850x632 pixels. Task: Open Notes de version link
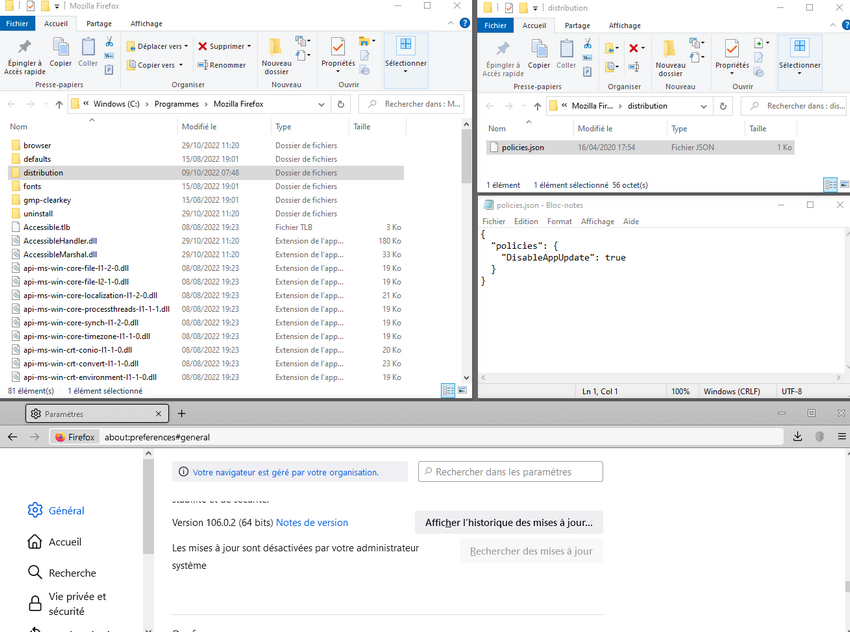click(312, 523)
